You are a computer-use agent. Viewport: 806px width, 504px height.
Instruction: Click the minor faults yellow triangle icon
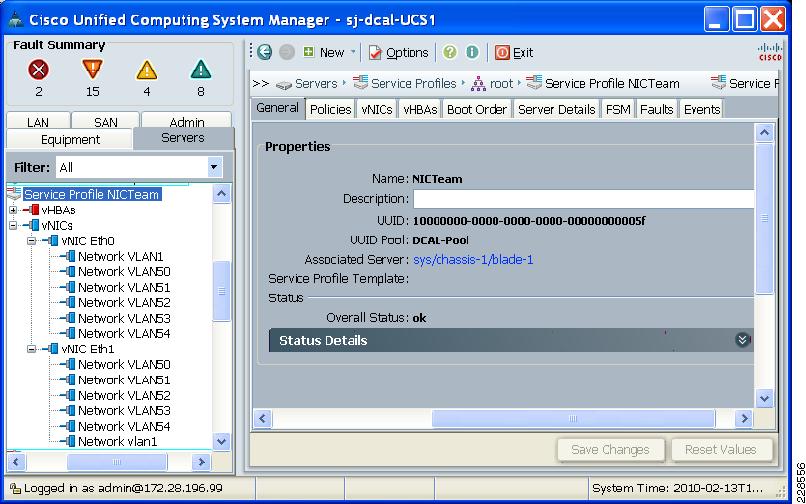pos(146,70)
